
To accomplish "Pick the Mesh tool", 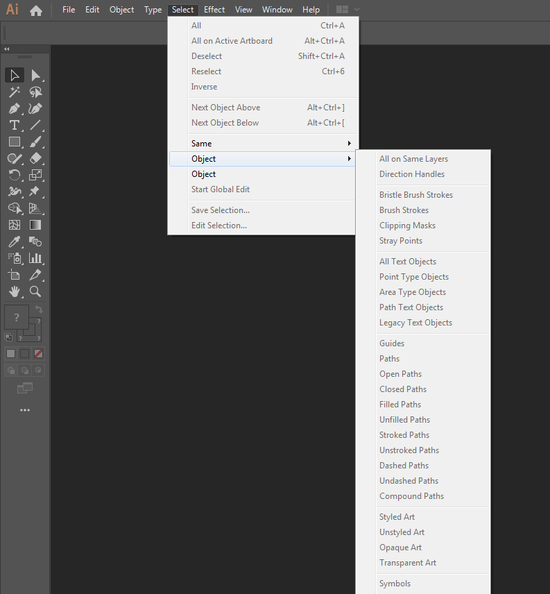I will tap(14, 225).
